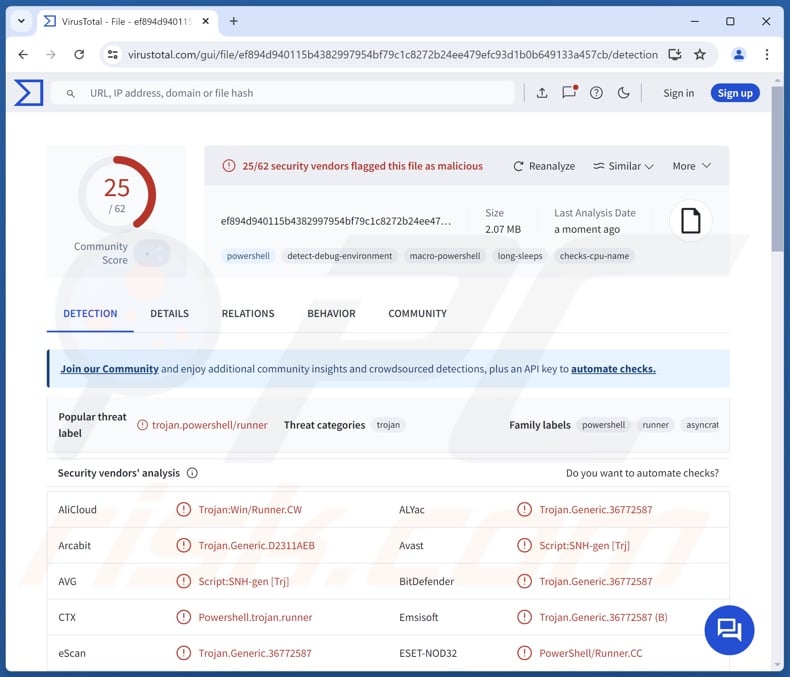Follow the automate checks link
Image resolution: width=790 pixels, height=677 pixels.
click(x=613, y=369)
